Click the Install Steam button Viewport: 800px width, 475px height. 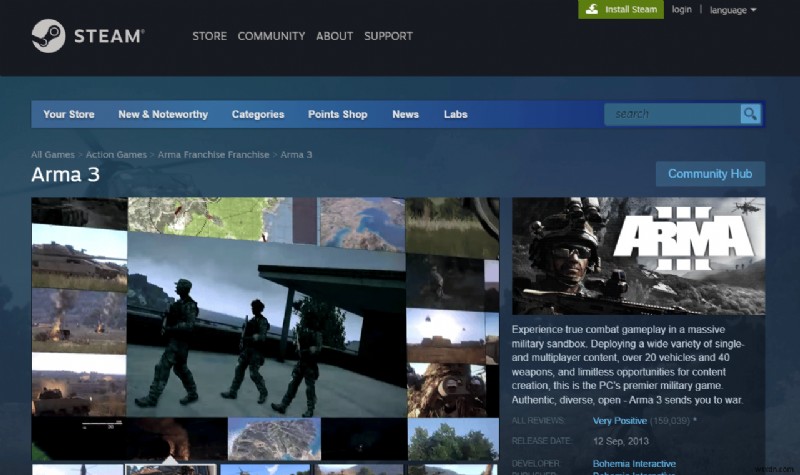(x=621, y=9)
